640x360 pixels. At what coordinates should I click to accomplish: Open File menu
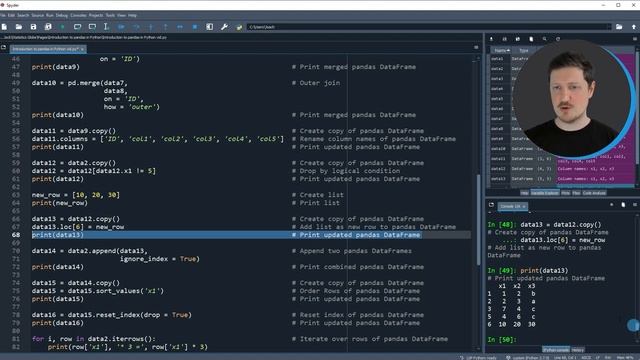[x=3, y=16]
